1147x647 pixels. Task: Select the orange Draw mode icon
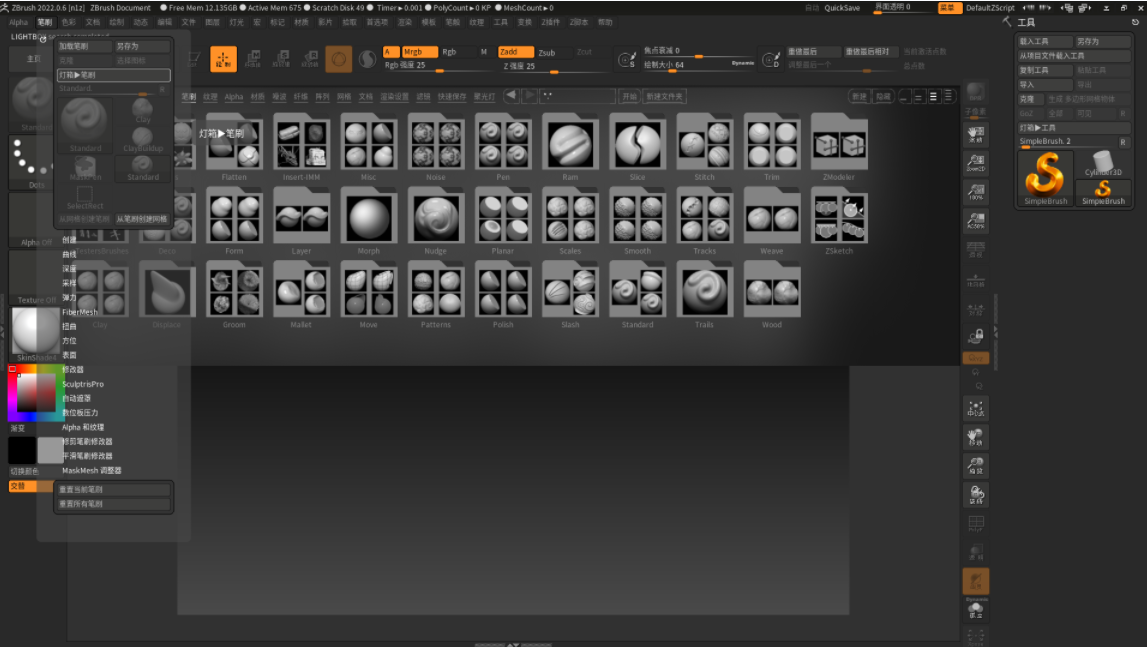coord(223,59)
